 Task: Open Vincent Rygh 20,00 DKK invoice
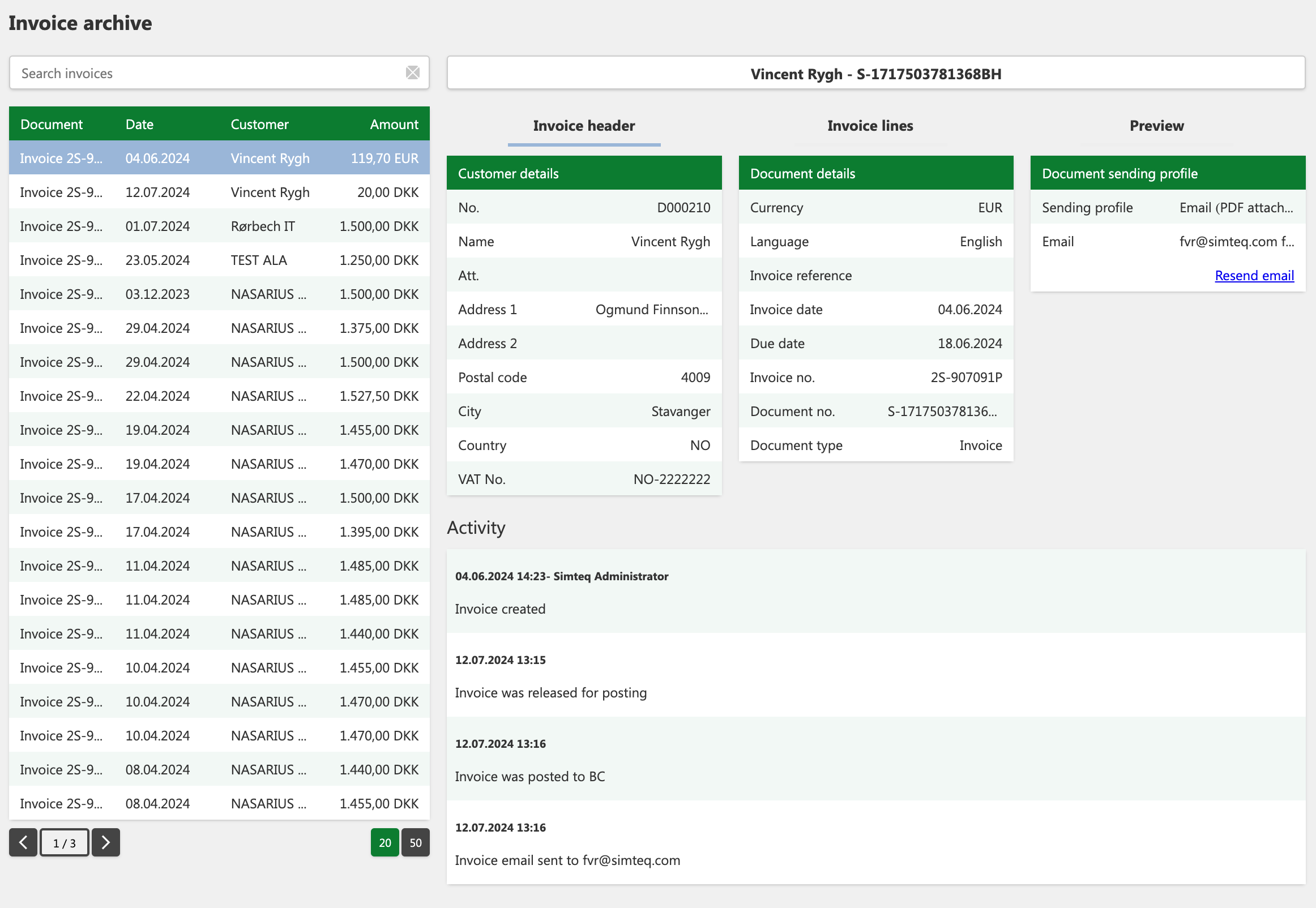pyautogui.click(x=219, y=192)
